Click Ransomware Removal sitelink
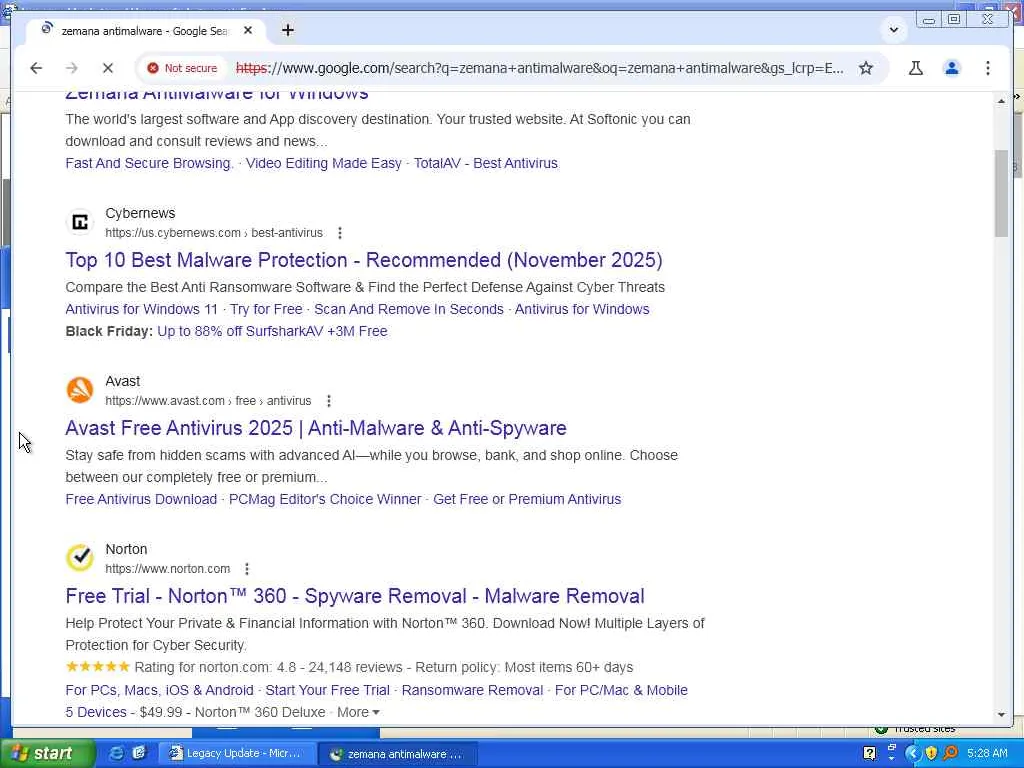Viewport: 1024px width, 768px height. tap(472, 690)
